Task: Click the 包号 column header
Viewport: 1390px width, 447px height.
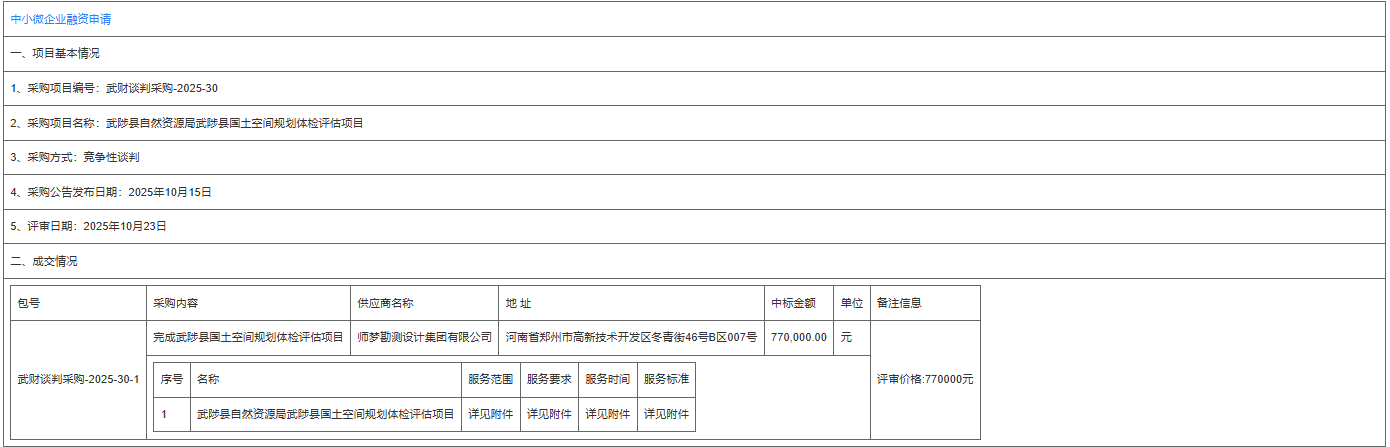Action: (x=29, y=303)
